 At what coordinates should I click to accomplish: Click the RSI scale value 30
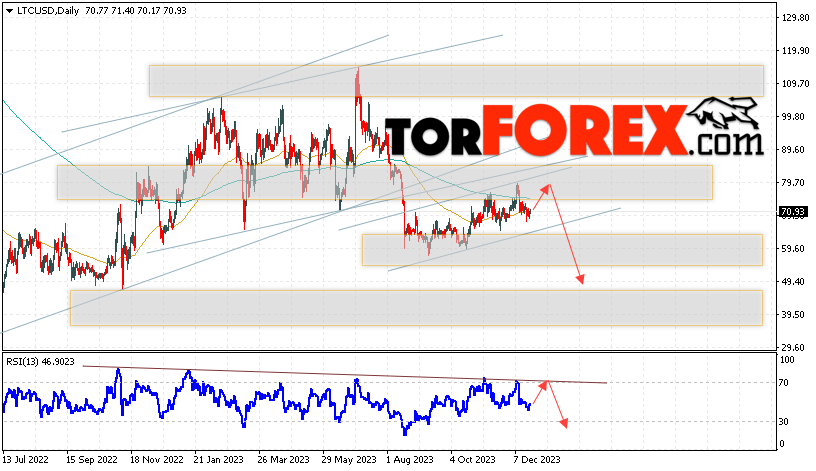tap(784, 422)
